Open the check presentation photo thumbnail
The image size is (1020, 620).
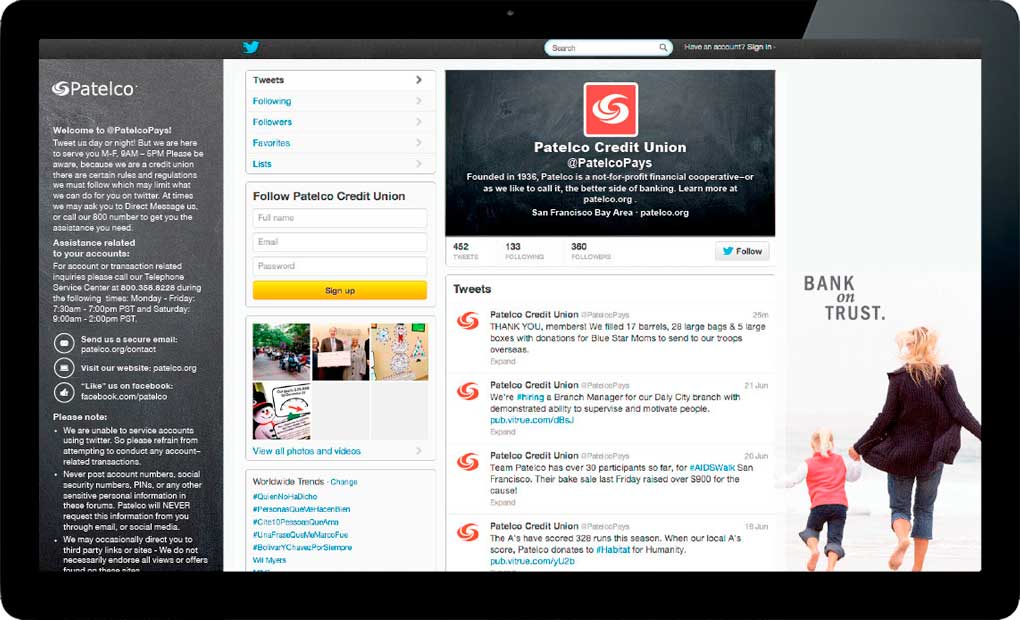[340, 351]
